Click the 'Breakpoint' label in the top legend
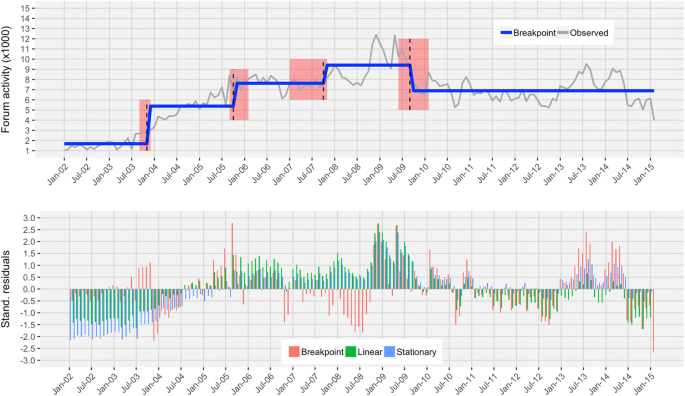Viewport: 685px width, 396px height. [x=534, y=33]
